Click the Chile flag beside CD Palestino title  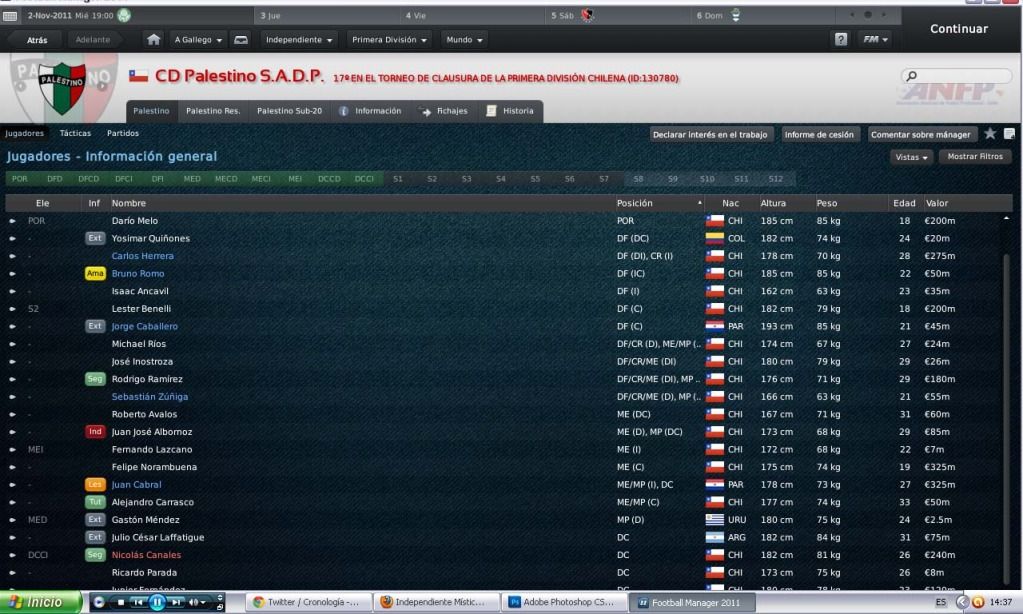pyautogui.click(x=138, y=76)
